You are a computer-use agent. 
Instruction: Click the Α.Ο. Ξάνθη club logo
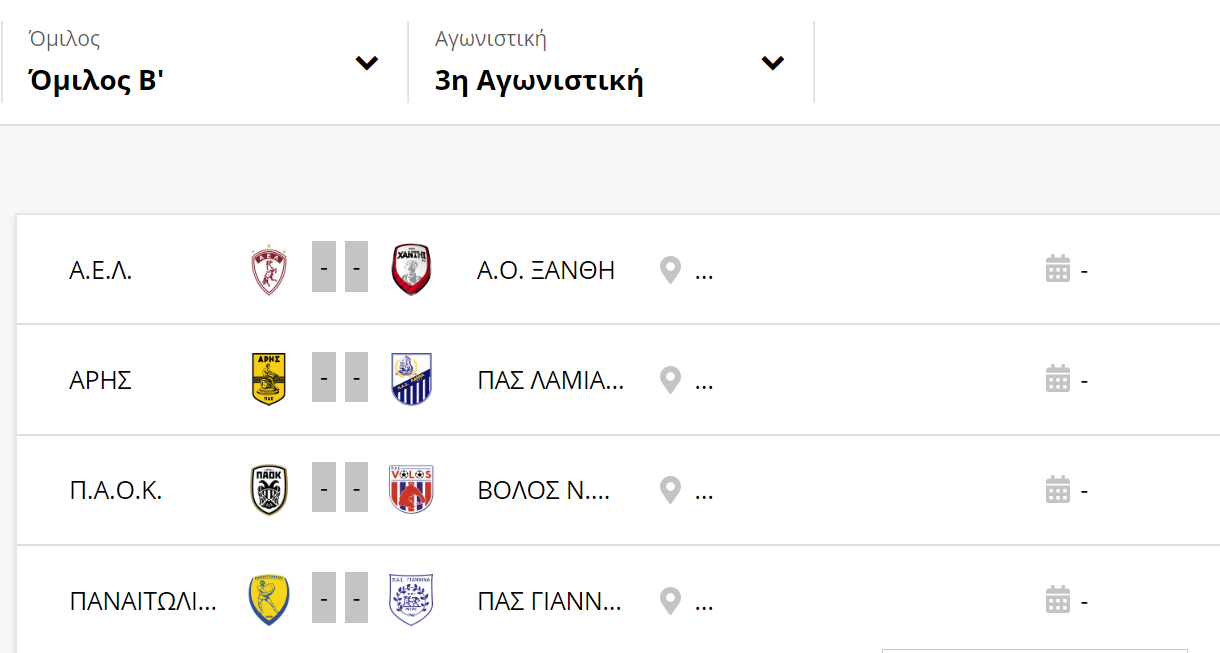[x=411, y=270]
